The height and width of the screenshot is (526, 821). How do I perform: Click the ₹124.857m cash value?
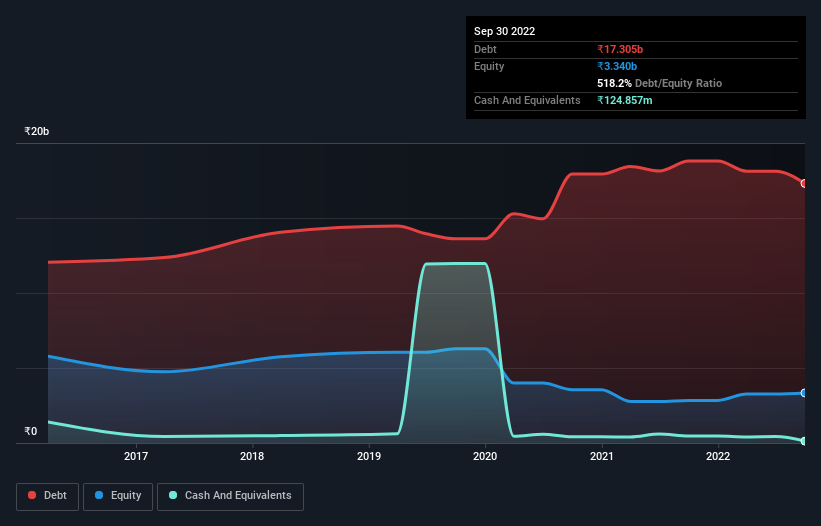tap(625, 100)
